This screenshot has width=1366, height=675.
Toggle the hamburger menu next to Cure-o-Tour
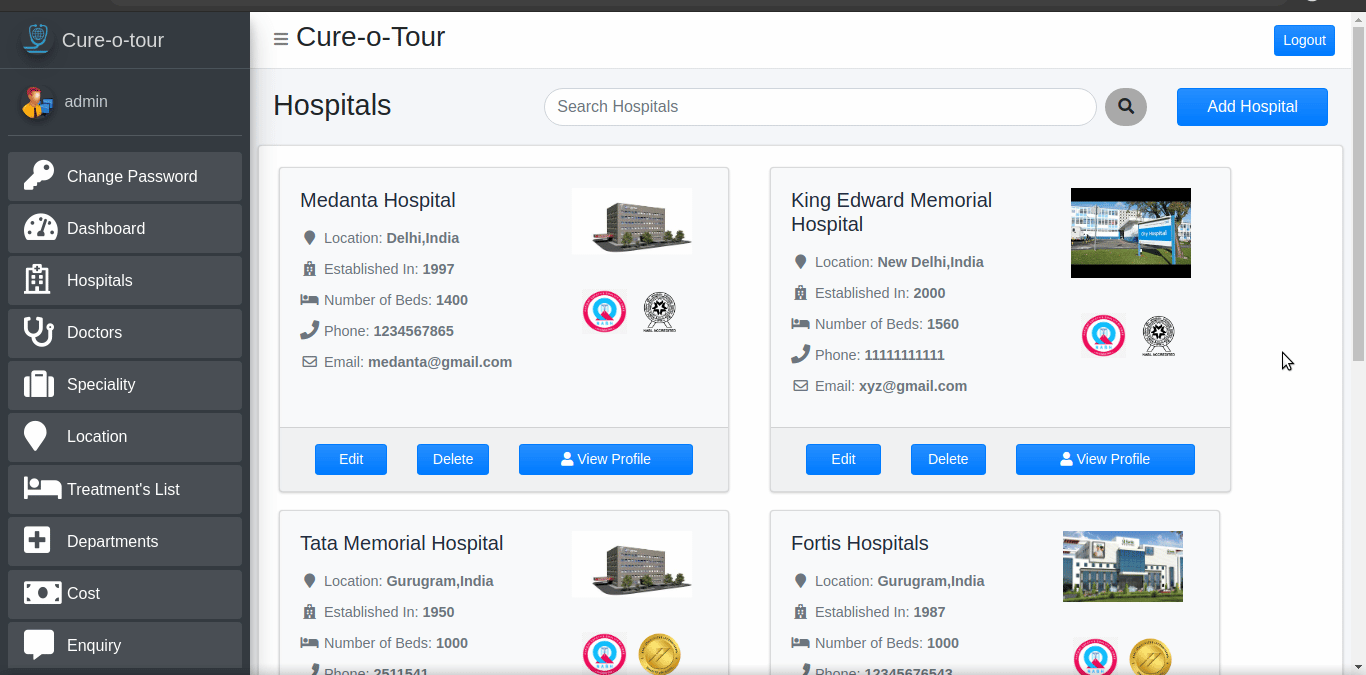coord(281,39)
